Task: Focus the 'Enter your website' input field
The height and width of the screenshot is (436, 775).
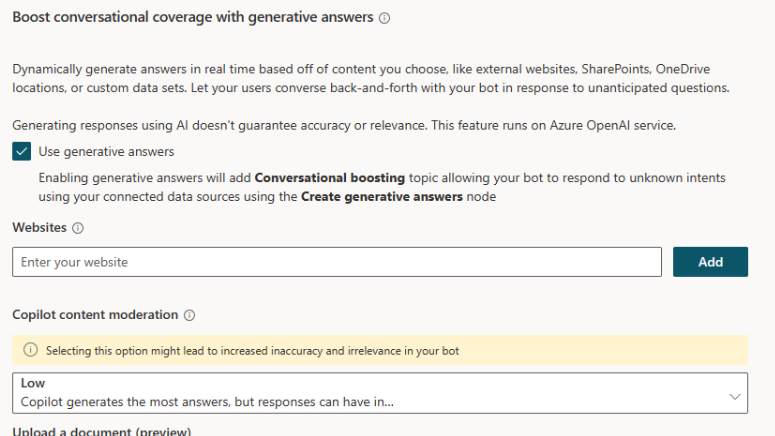Action: tap(337, 262)
